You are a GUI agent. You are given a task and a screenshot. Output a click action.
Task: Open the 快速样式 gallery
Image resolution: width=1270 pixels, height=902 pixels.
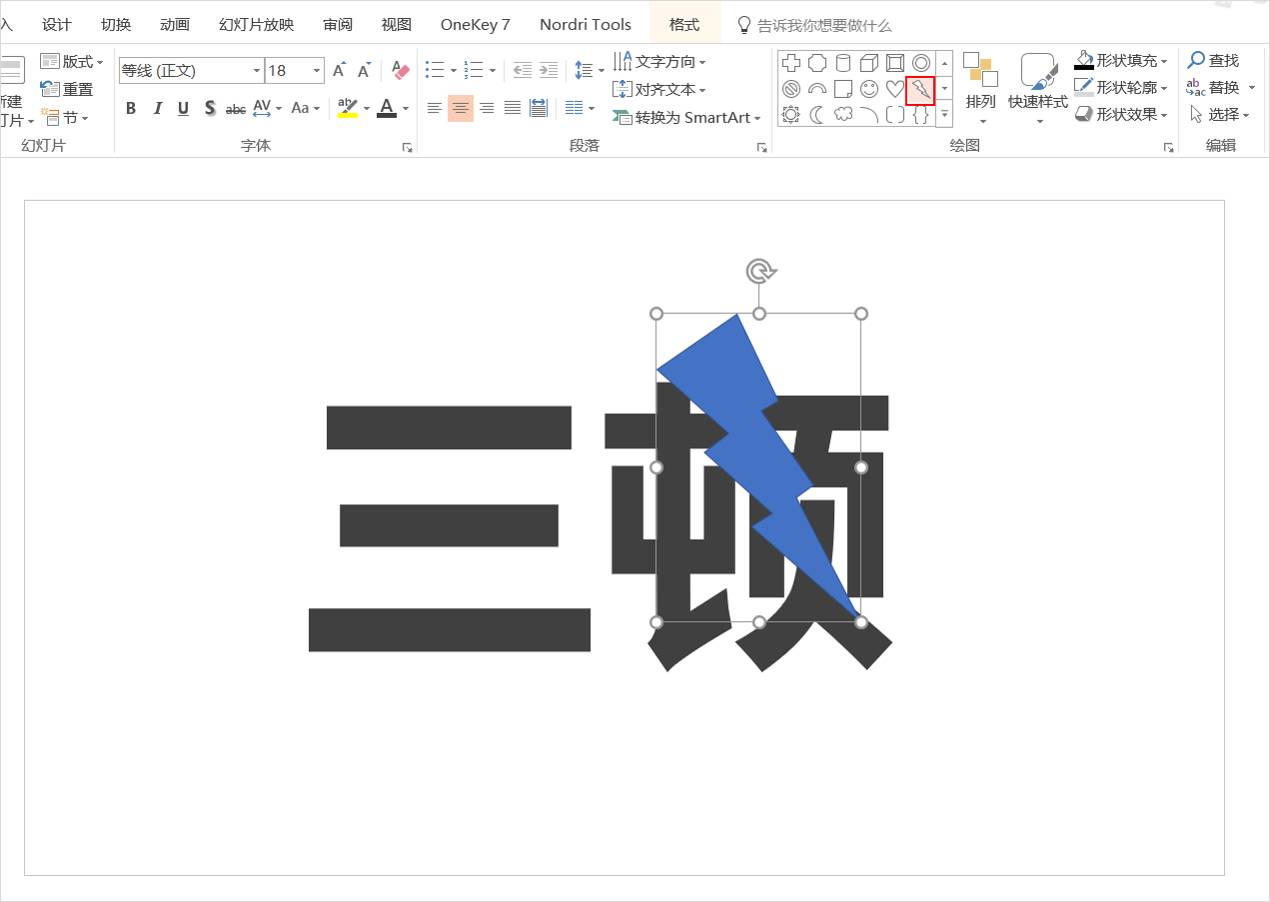point(1038,90)
